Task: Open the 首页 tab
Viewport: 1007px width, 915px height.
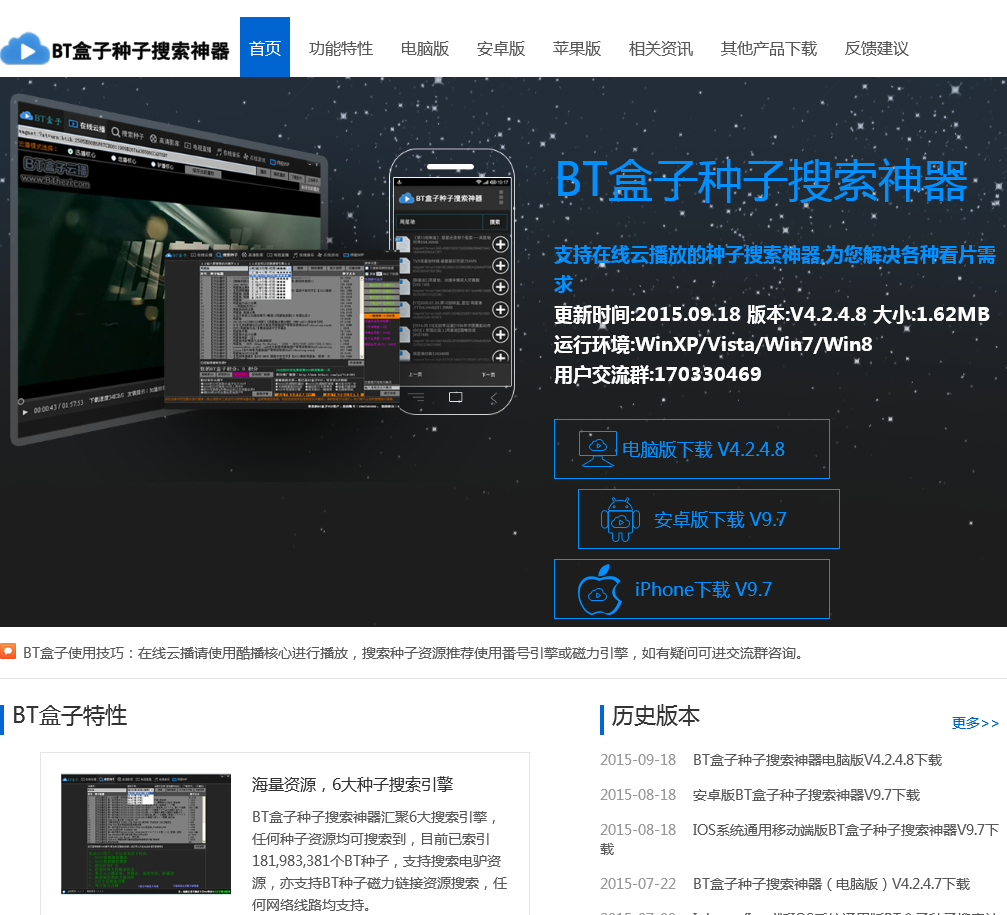Action: click(265, 47)
